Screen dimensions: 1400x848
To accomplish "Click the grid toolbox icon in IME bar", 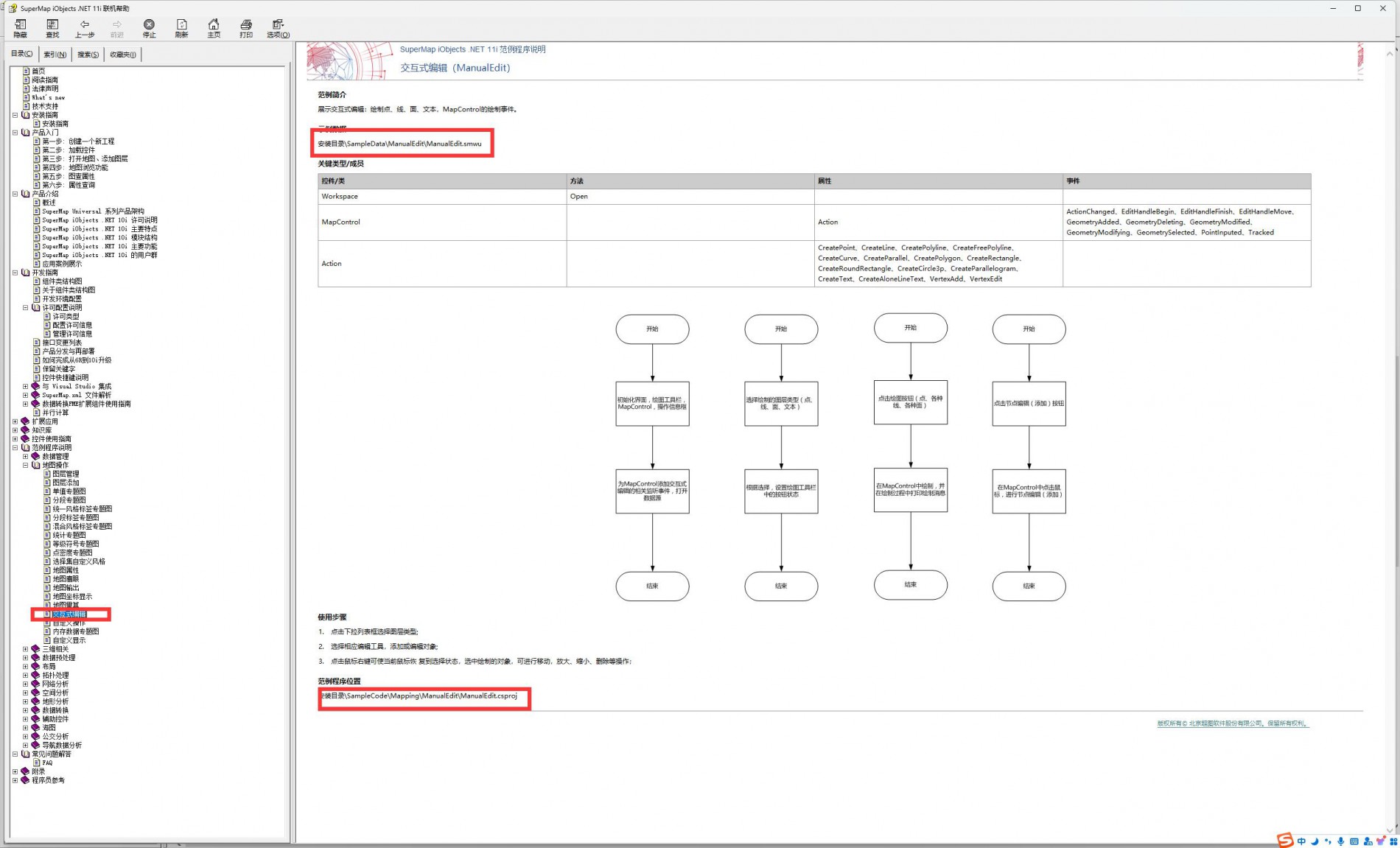I will point(1393,841).
